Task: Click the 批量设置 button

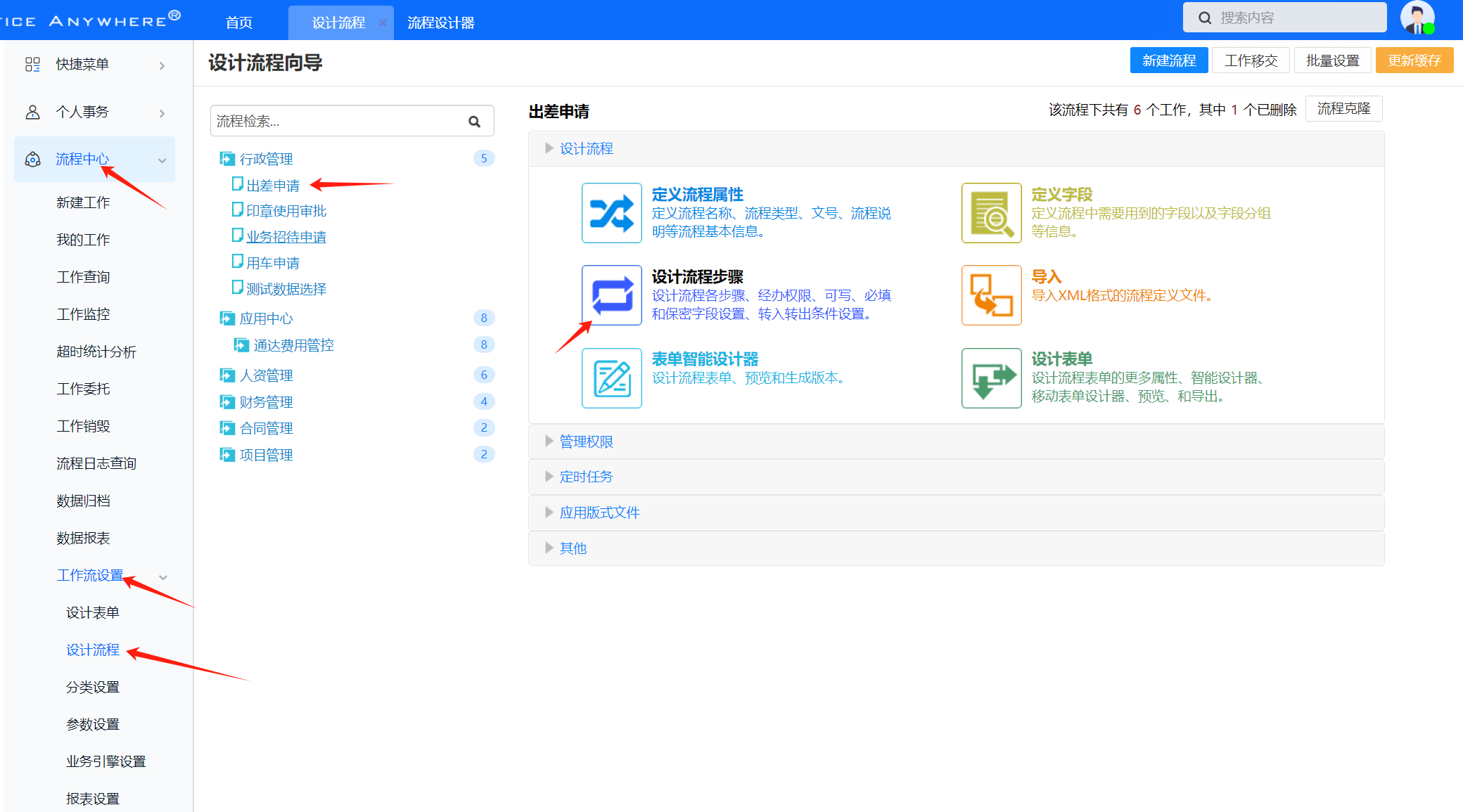Action: pos(1333,60)
